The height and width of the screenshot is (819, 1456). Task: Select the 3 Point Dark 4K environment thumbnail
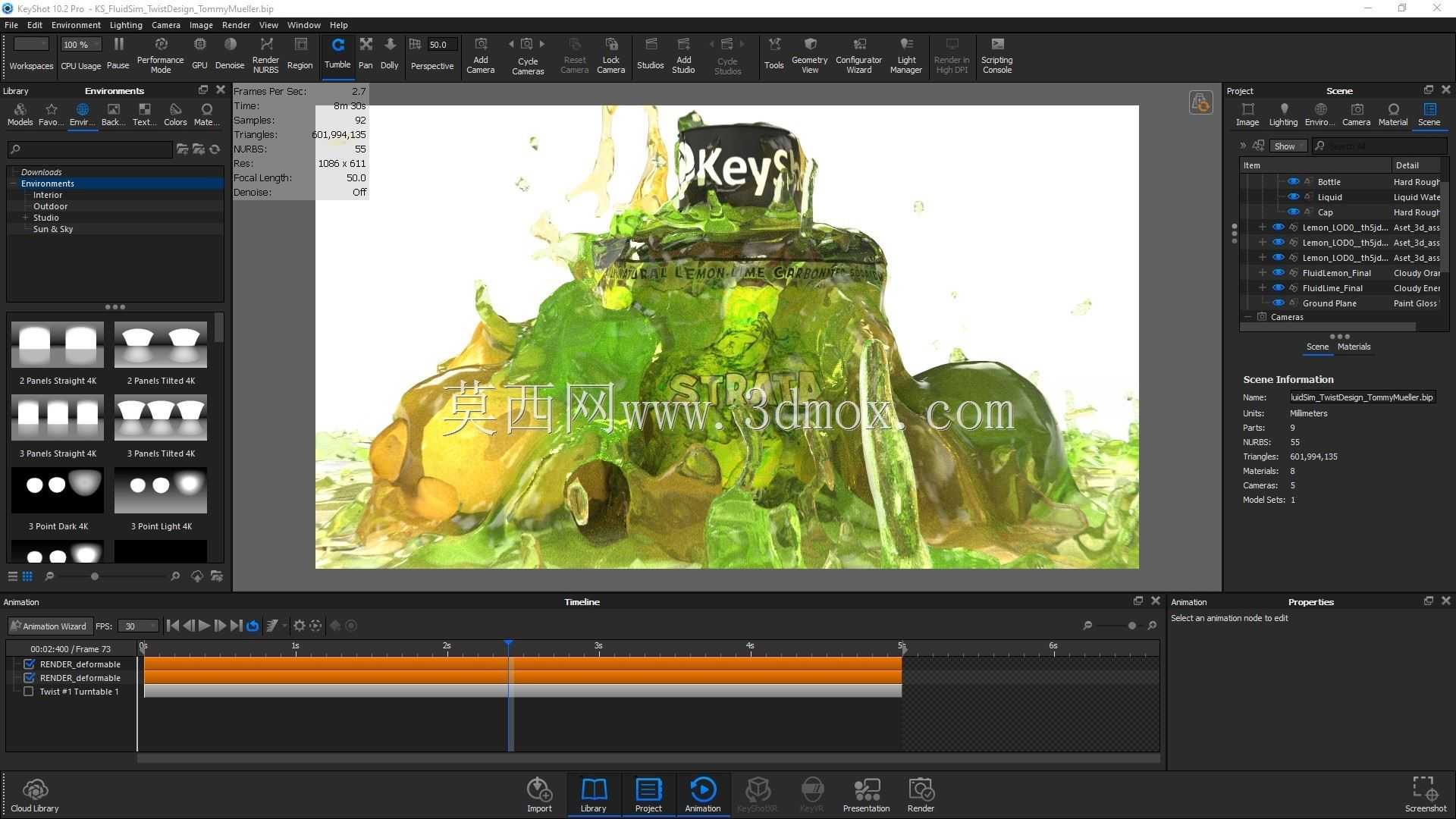pos(58,499)
